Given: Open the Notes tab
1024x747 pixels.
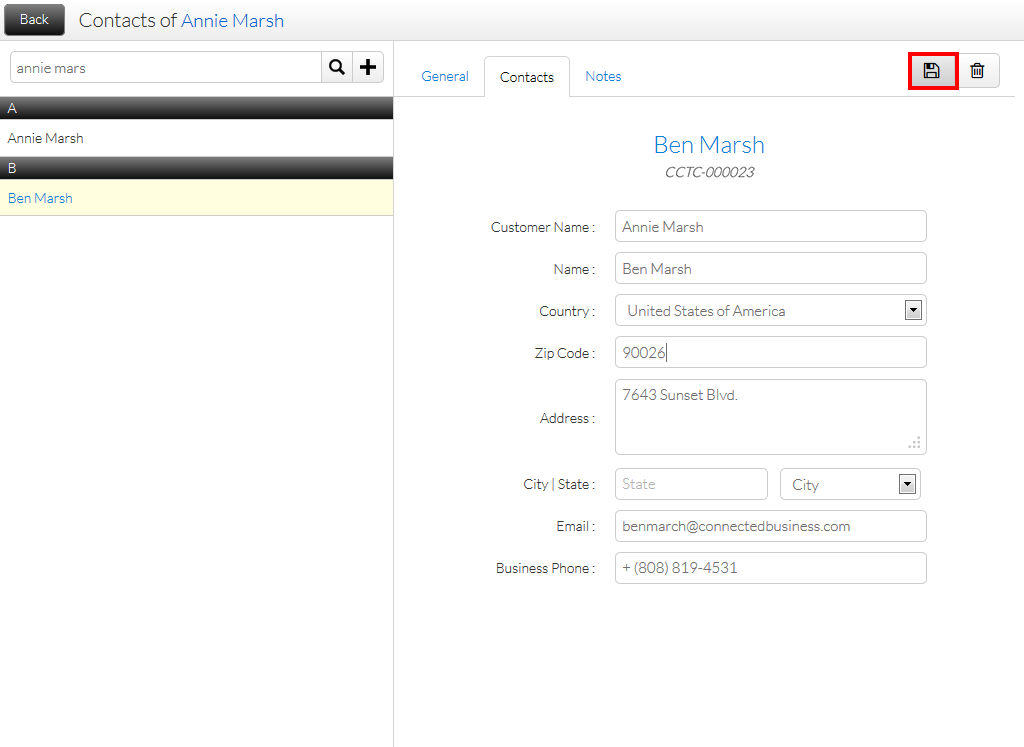Looking at the screenshot, I should pyautogui.click(x=603, y=76).
